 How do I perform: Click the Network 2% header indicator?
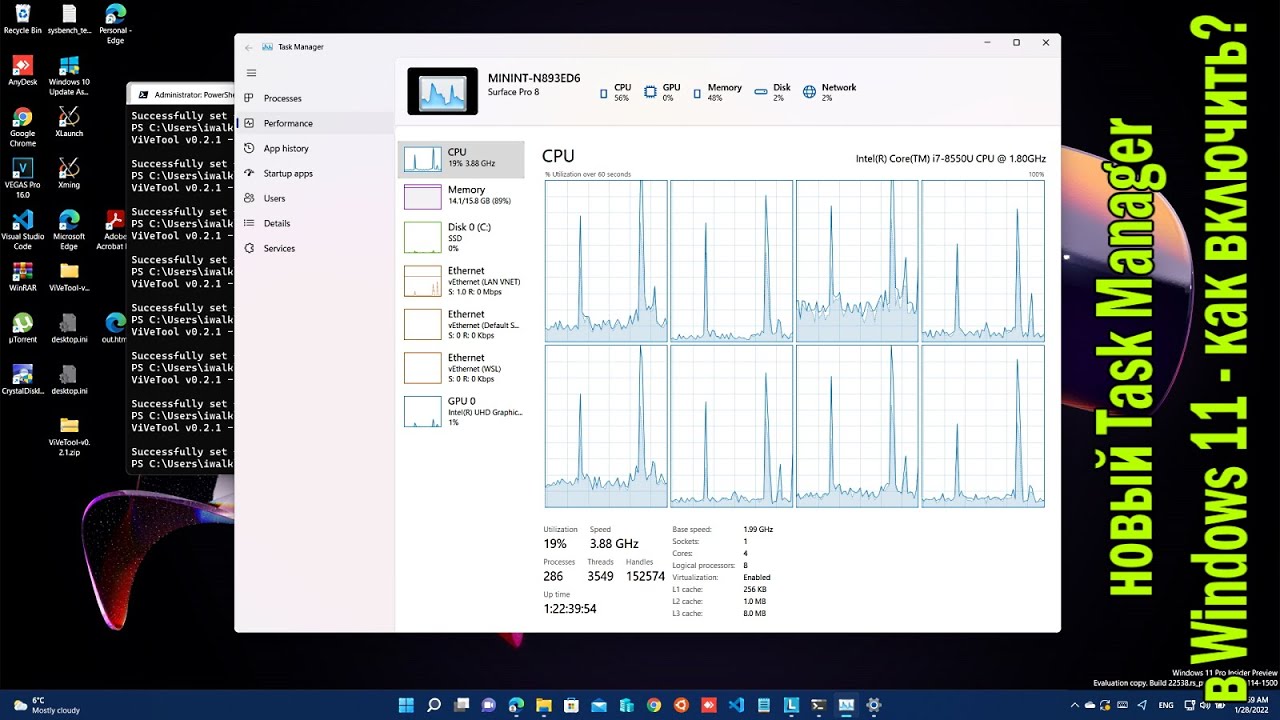(x=830, y=92)
